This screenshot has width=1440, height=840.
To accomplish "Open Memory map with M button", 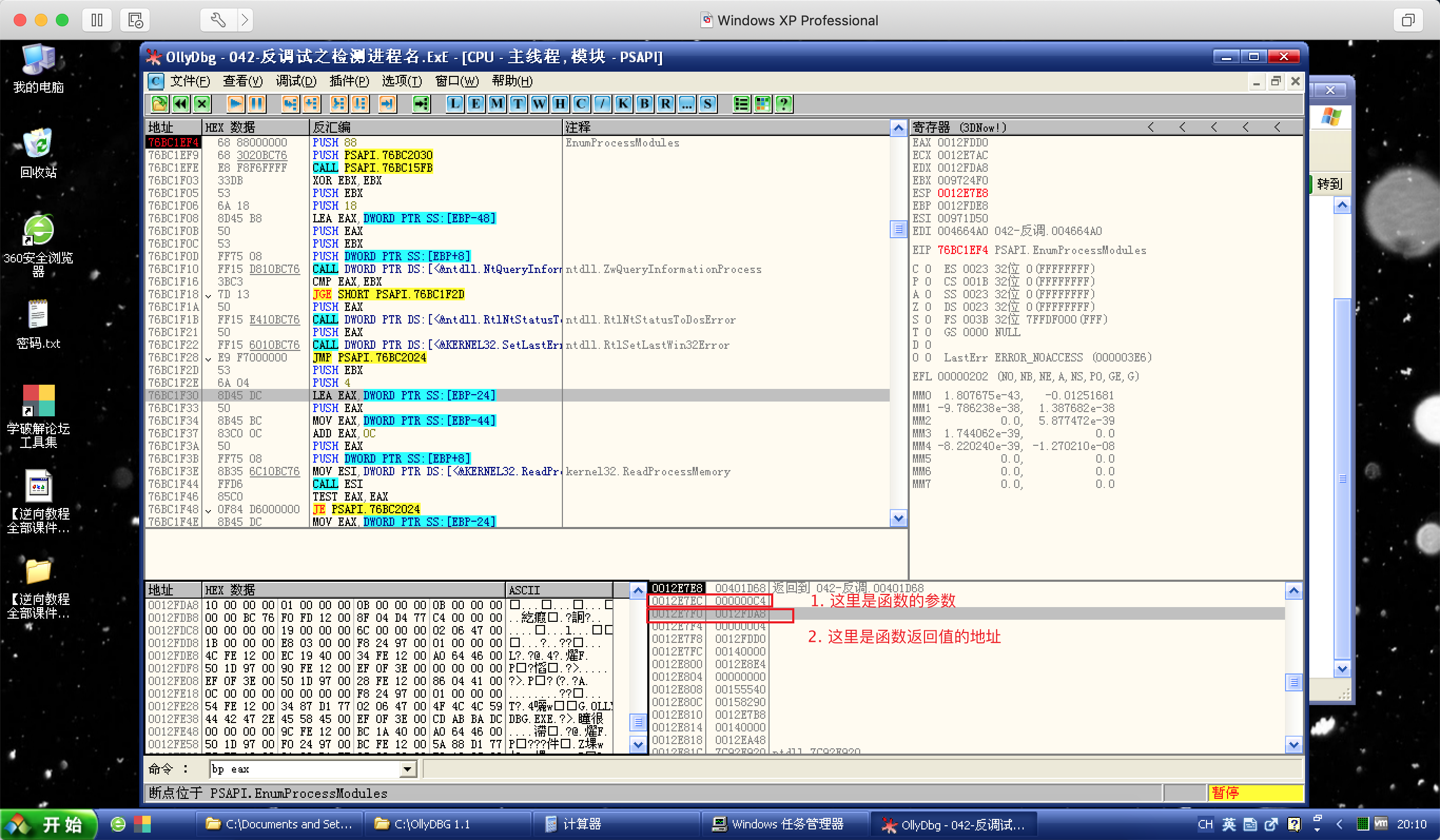I will (x=497, y=103).
